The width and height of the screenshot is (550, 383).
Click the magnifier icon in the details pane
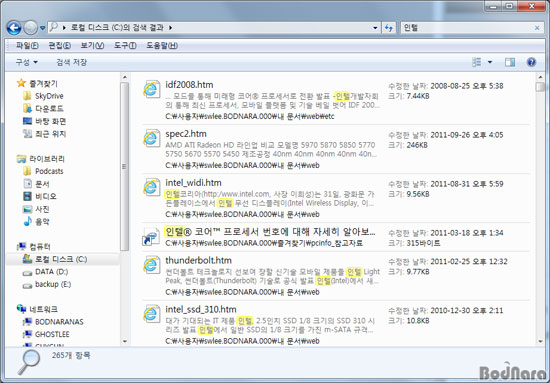[28, 362]
